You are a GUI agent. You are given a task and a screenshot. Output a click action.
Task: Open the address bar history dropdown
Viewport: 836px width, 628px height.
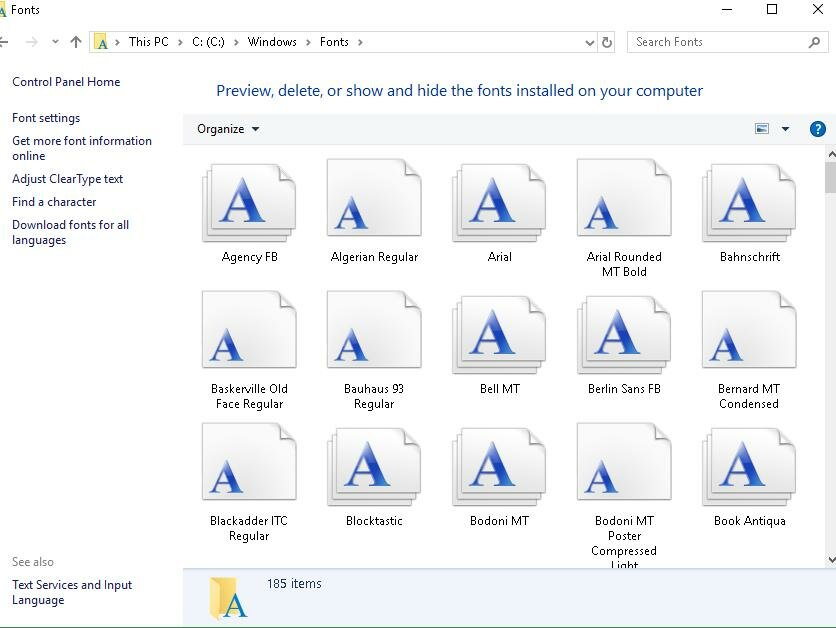(x=589, y=43)
